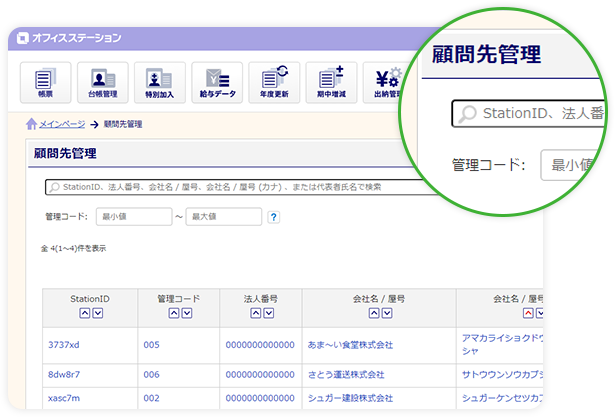This screenshot has width=615, height=417.
Task: Open 台帳管理 from the toolbar
Action: tap(103, 82)
